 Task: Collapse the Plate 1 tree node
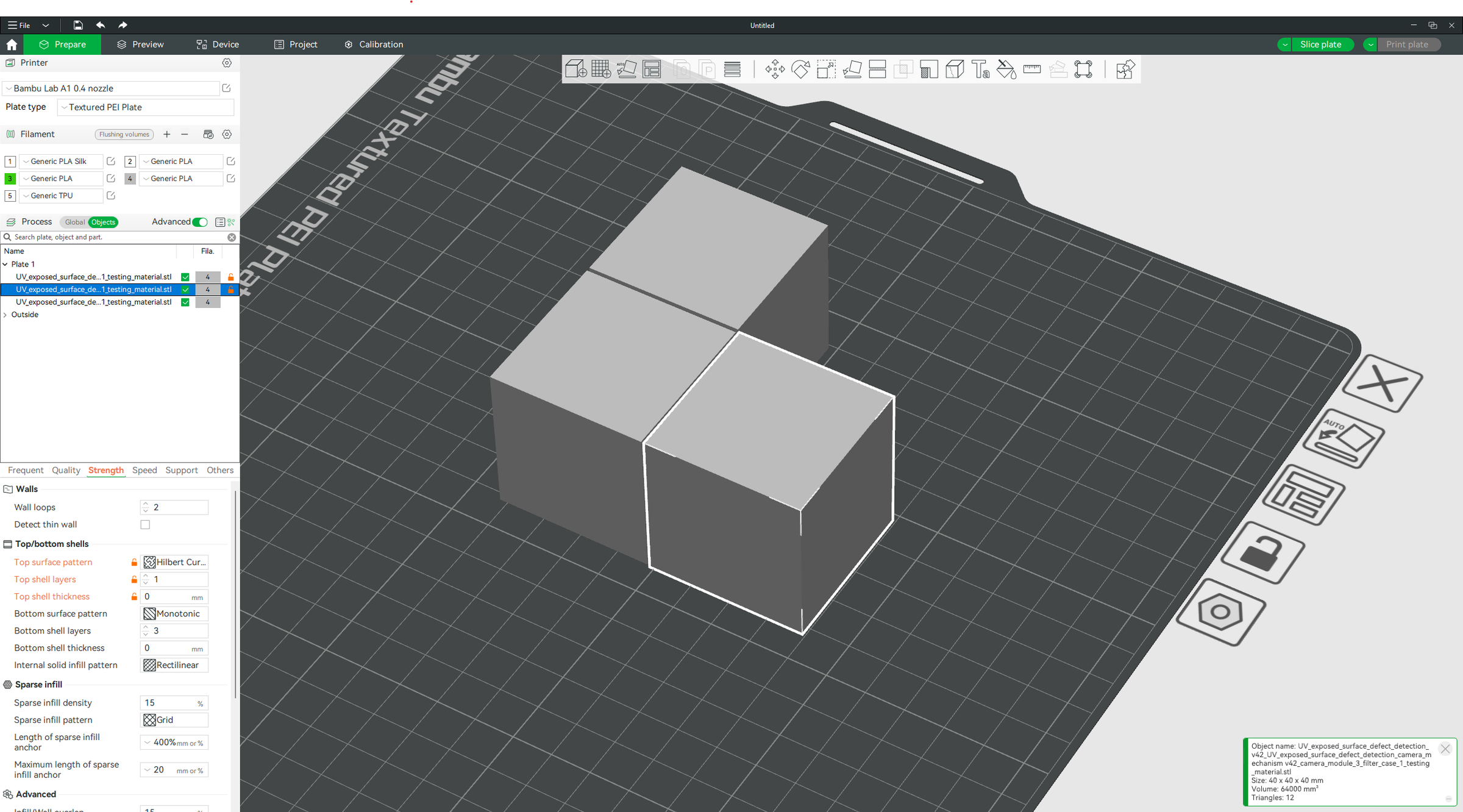point(5,264)
